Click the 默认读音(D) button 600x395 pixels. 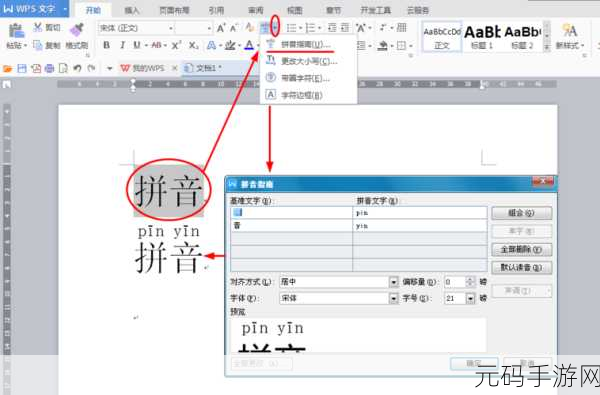tap(521, 268)
